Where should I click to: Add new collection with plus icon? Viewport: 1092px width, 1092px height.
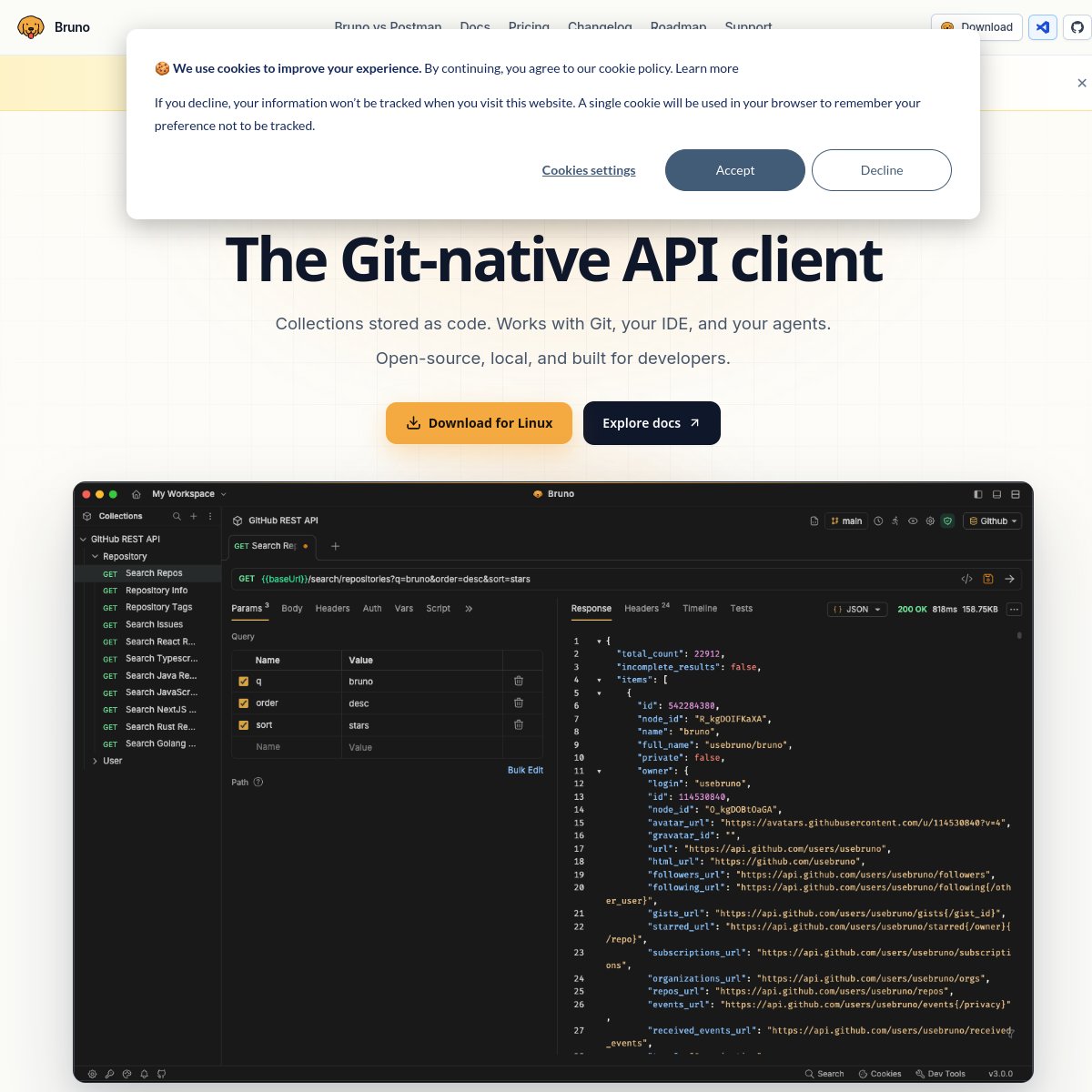[193, 516]
